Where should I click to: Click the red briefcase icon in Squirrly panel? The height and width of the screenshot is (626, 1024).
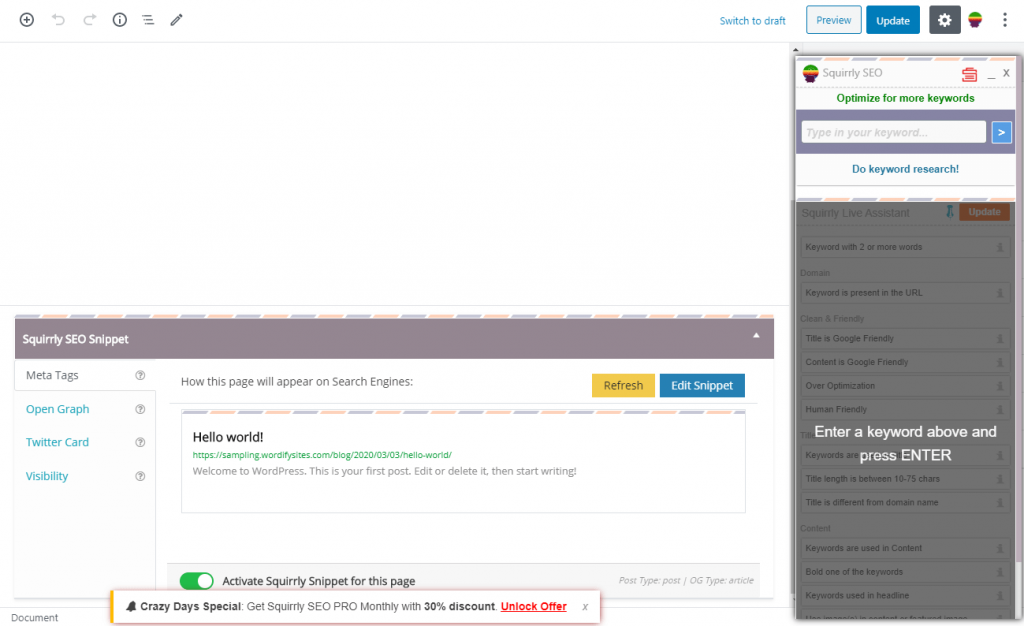click(x=969, y=74)
